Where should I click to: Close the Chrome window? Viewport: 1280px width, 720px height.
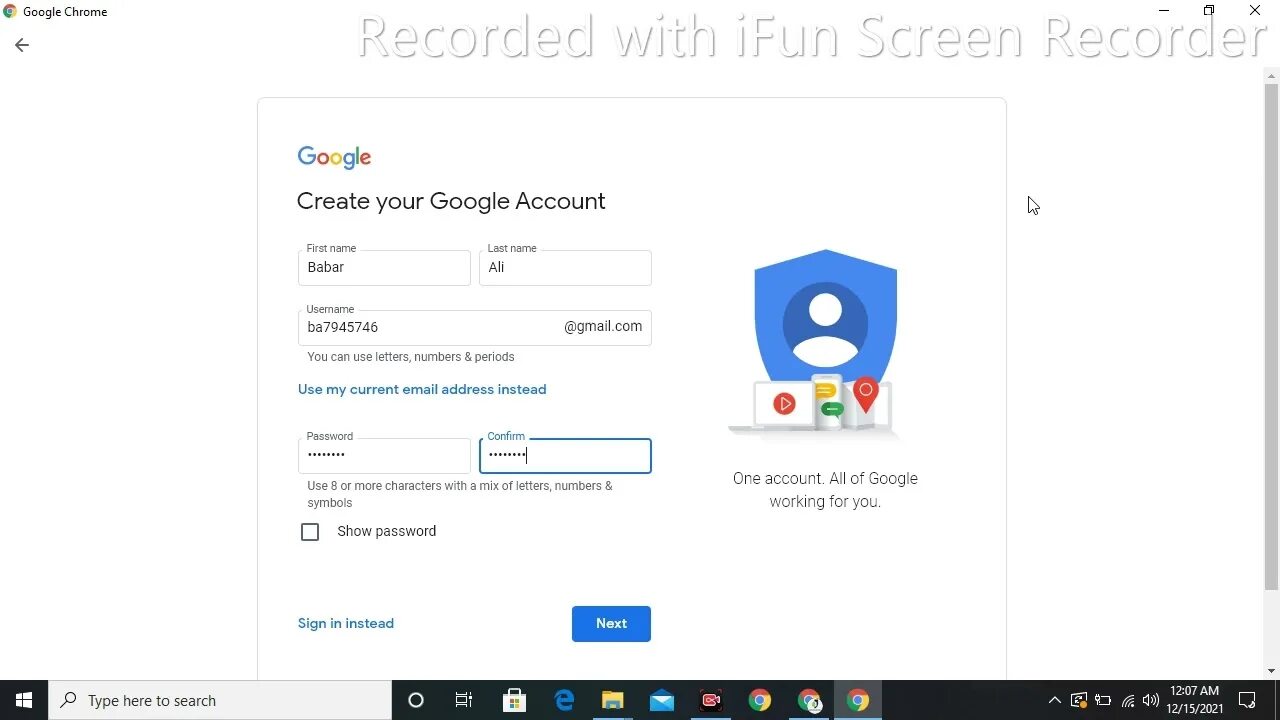tap(1255, 11)
